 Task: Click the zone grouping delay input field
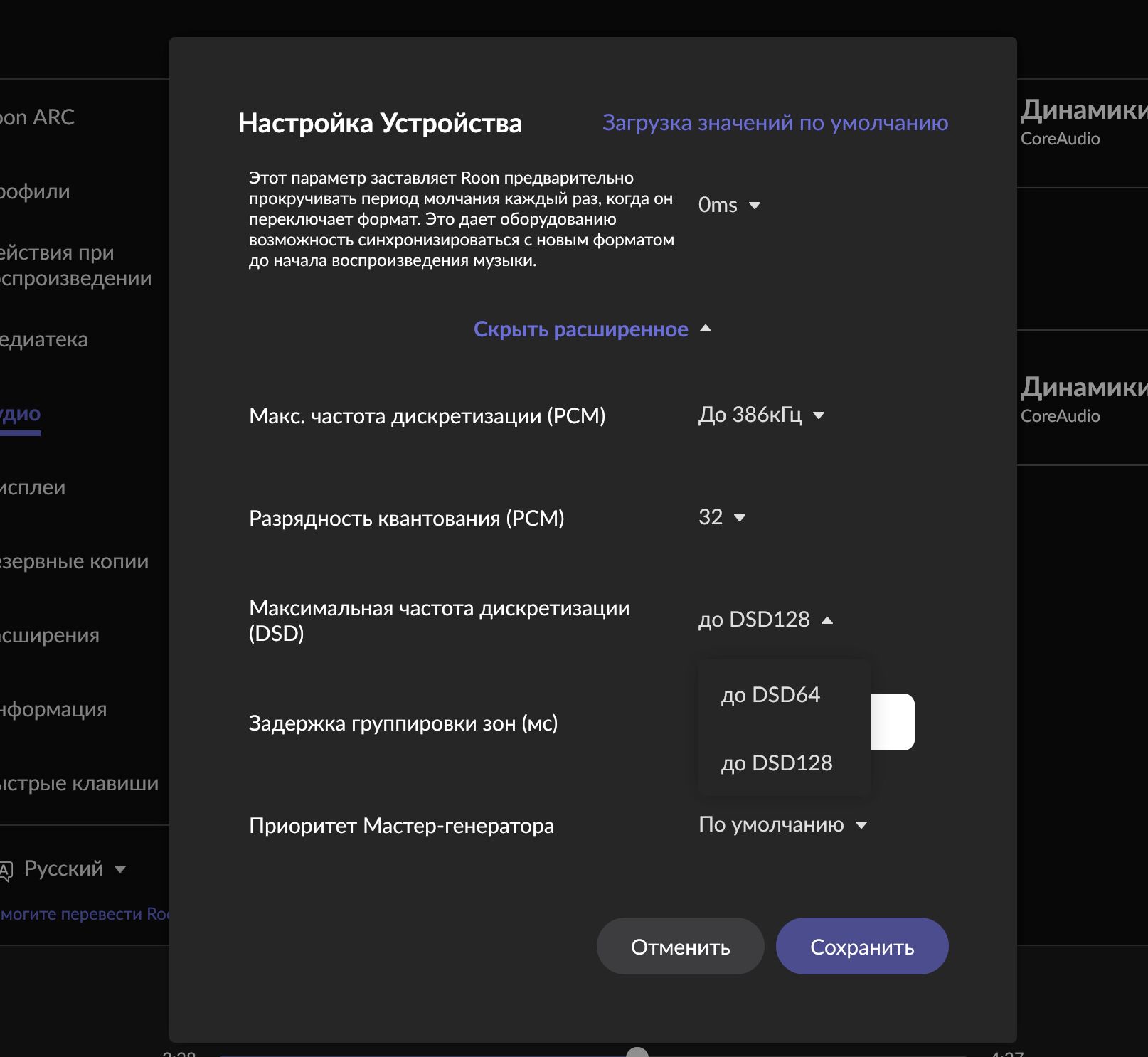[x=893, y=722]
